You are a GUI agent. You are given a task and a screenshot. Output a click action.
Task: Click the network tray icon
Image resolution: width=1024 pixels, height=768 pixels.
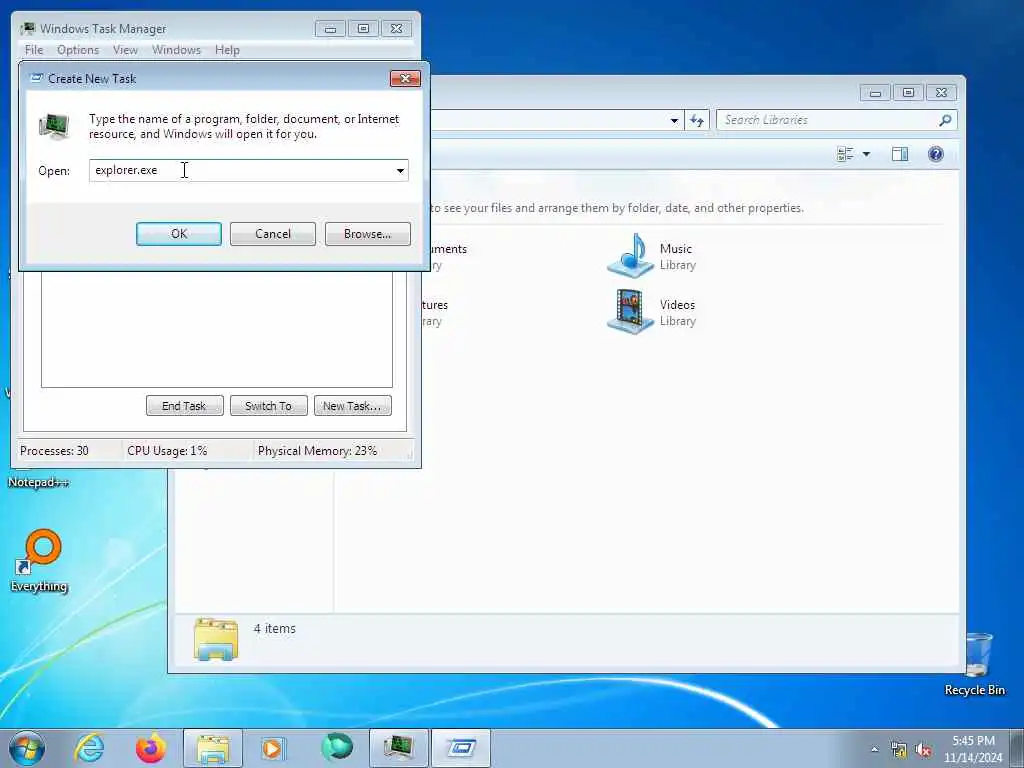[899, 750]
